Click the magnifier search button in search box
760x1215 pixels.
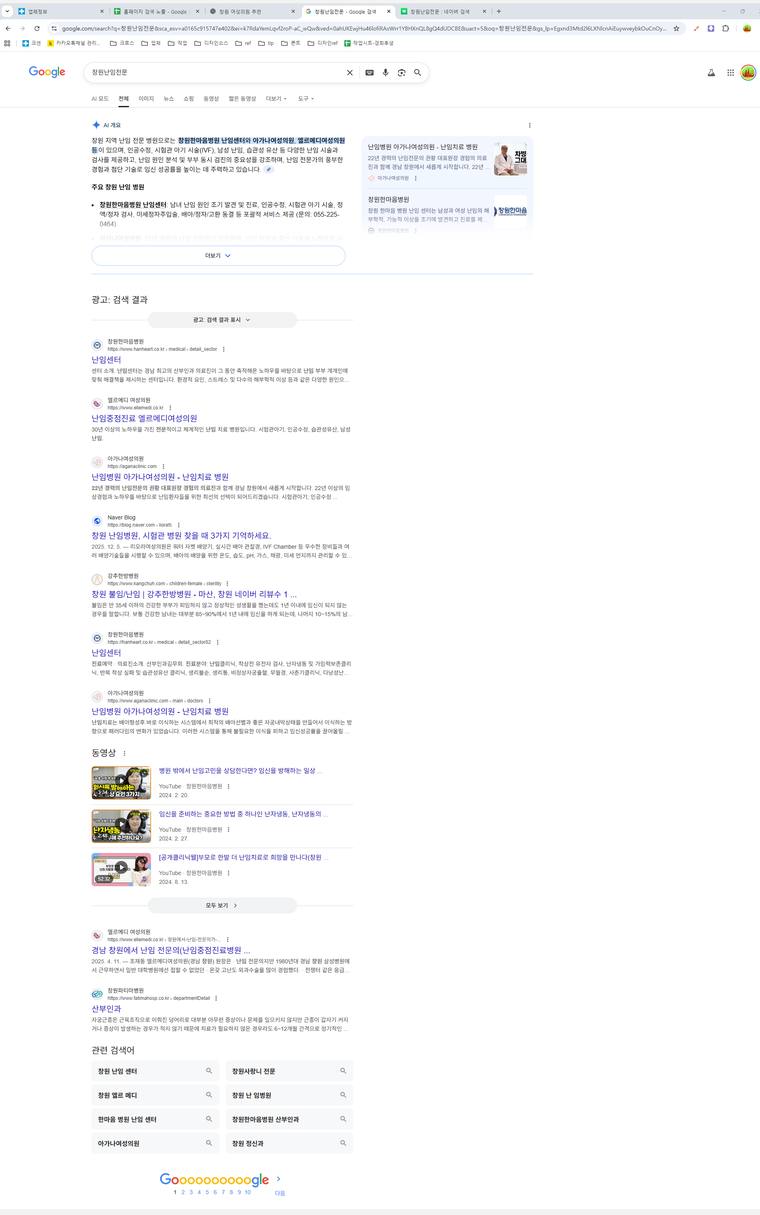coord(418,72)
